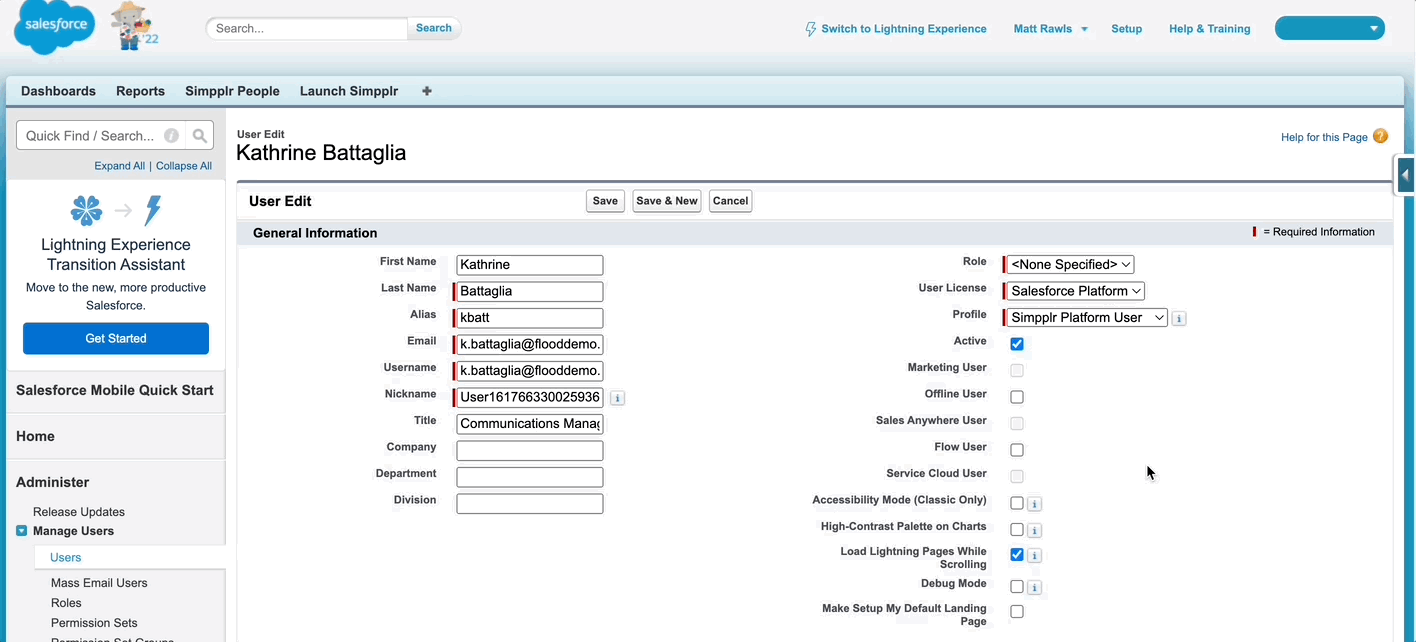This screenshot has height=642, width=1416.
Task: Collapse the Manage Users section
Action: 22,531
